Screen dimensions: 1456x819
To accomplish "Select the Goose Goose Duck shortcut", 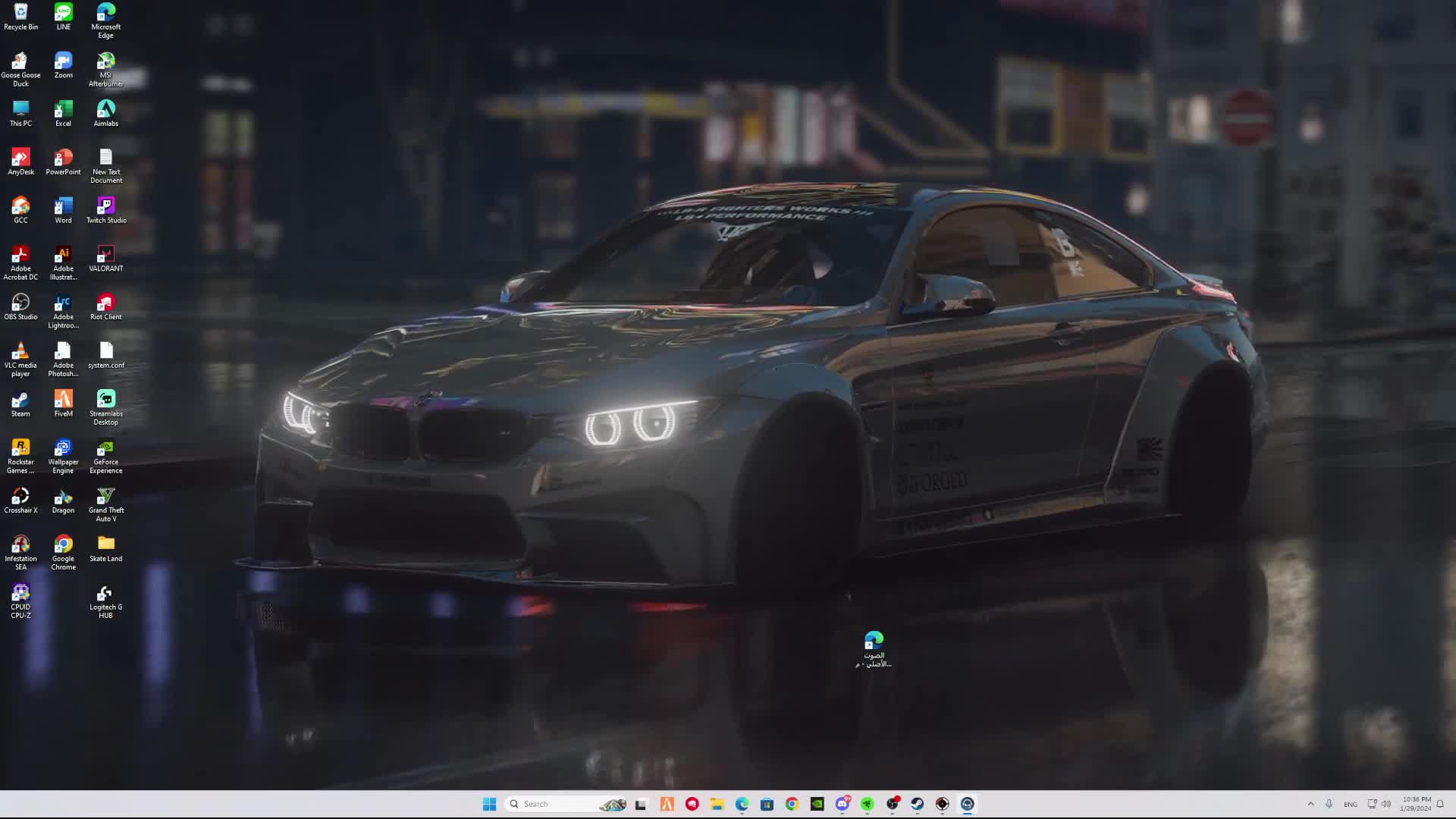I will pos(20,70).
